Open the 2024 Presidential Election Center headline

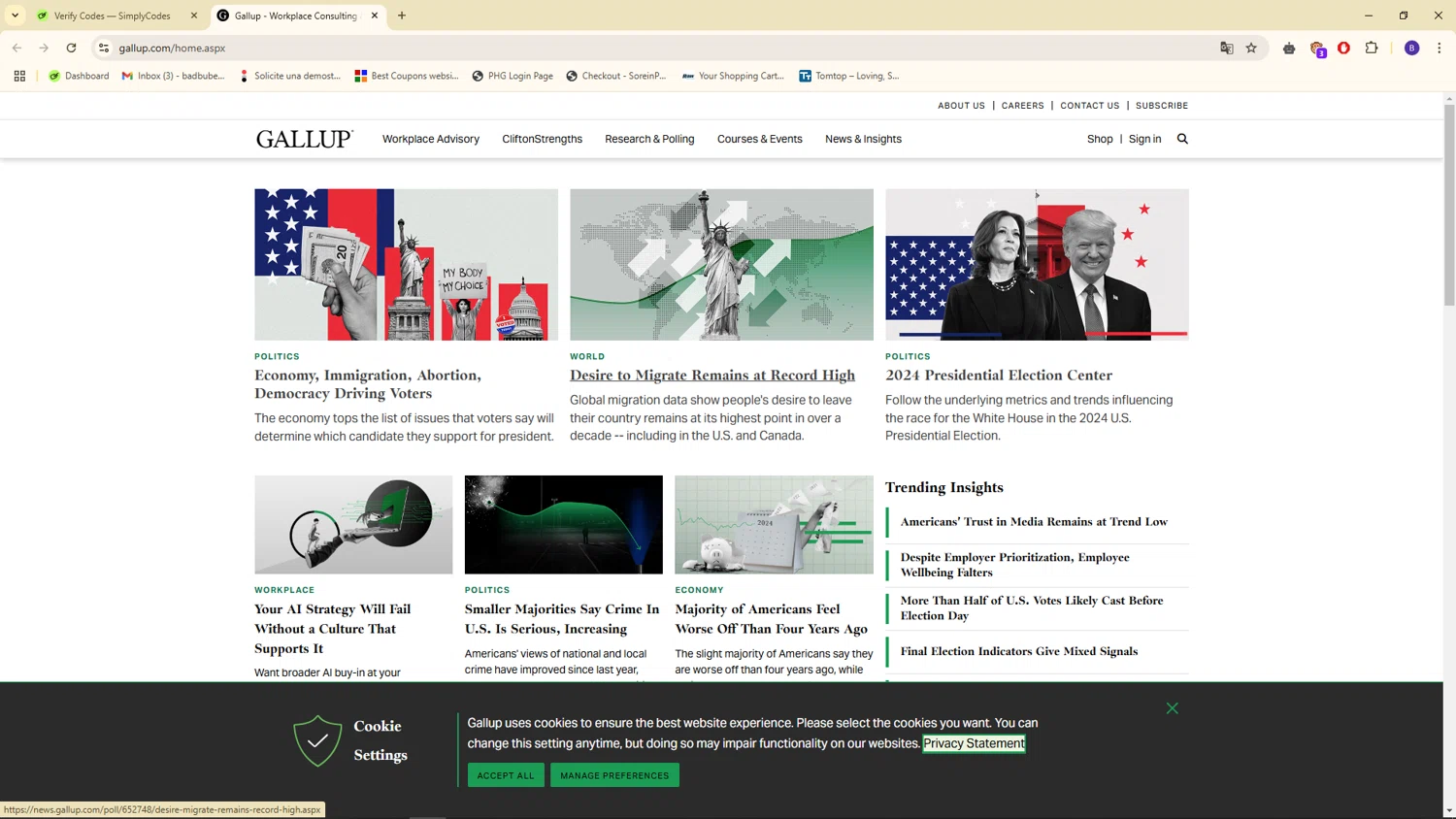(999, 375)
